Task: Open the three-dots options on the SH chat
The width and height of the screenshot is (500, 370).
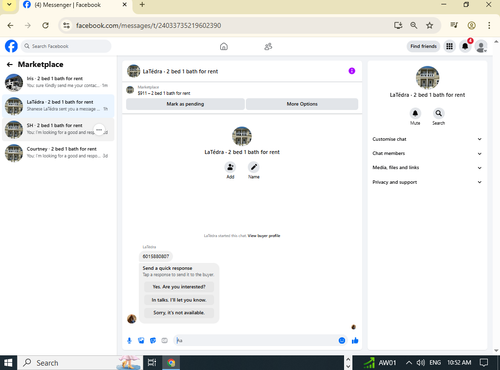Action: click(99, 129)
